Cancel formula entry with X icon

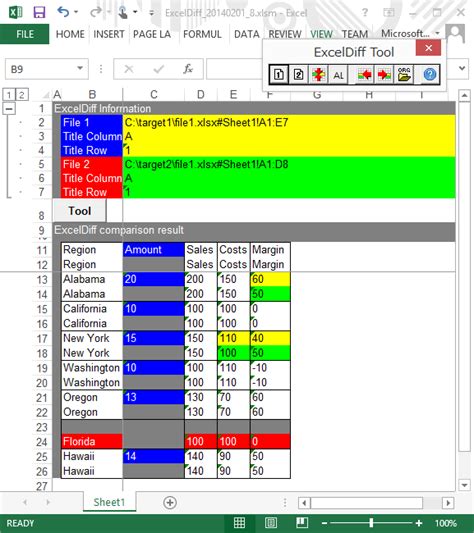pos(129,69)
